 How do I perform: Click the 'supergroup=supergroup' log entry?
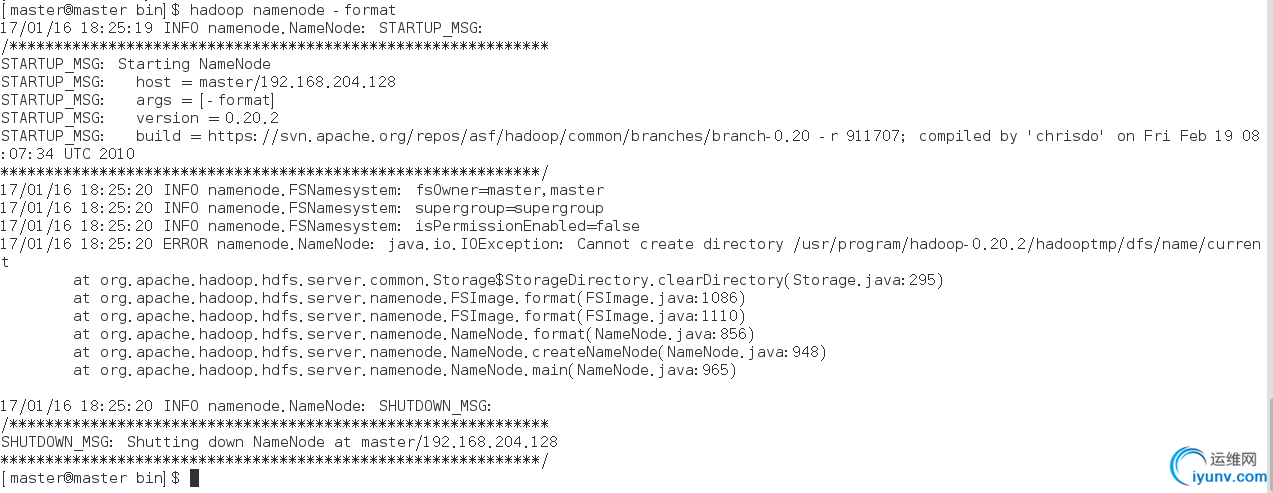click(510, 208)
